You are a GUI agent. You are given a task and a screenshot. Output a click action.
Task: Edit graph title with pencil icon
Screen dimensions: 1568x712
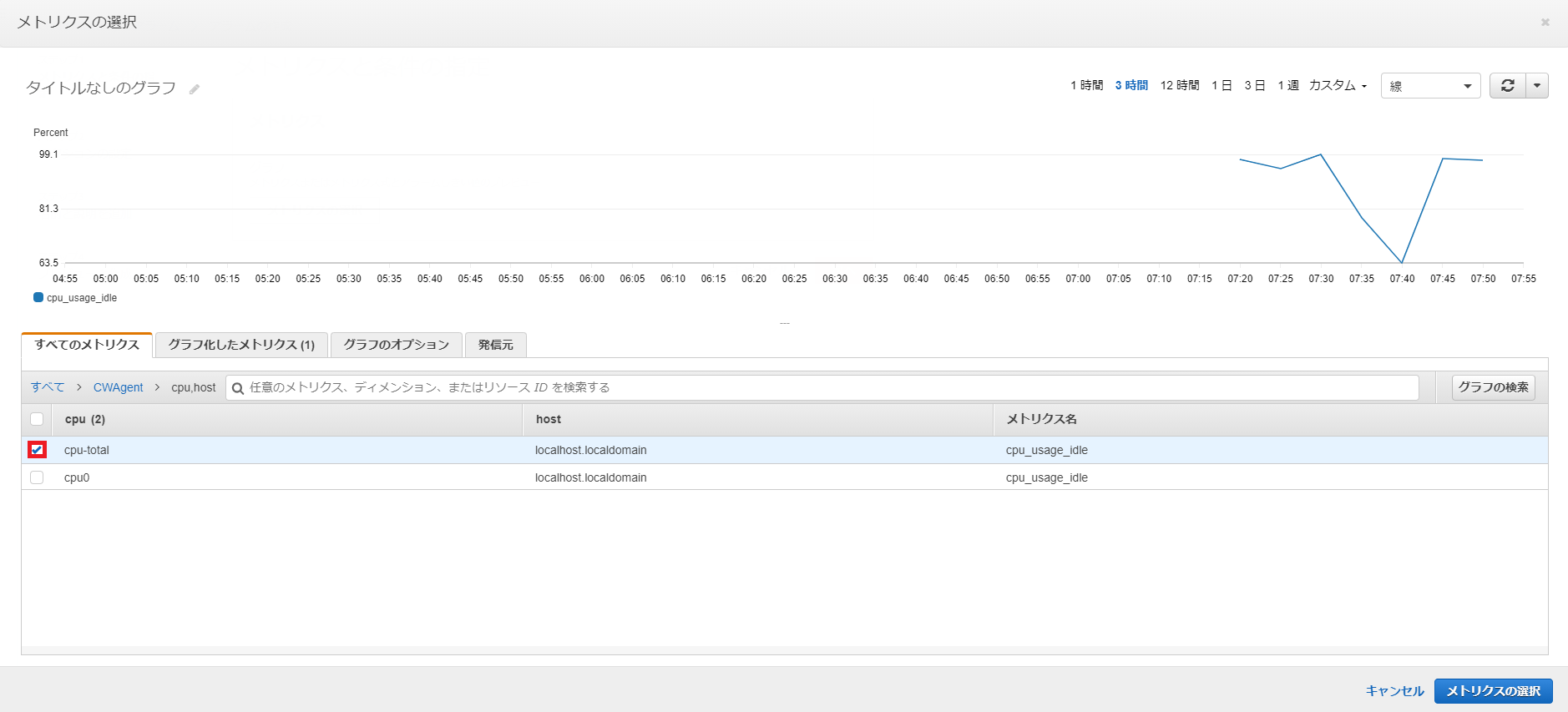195,89
